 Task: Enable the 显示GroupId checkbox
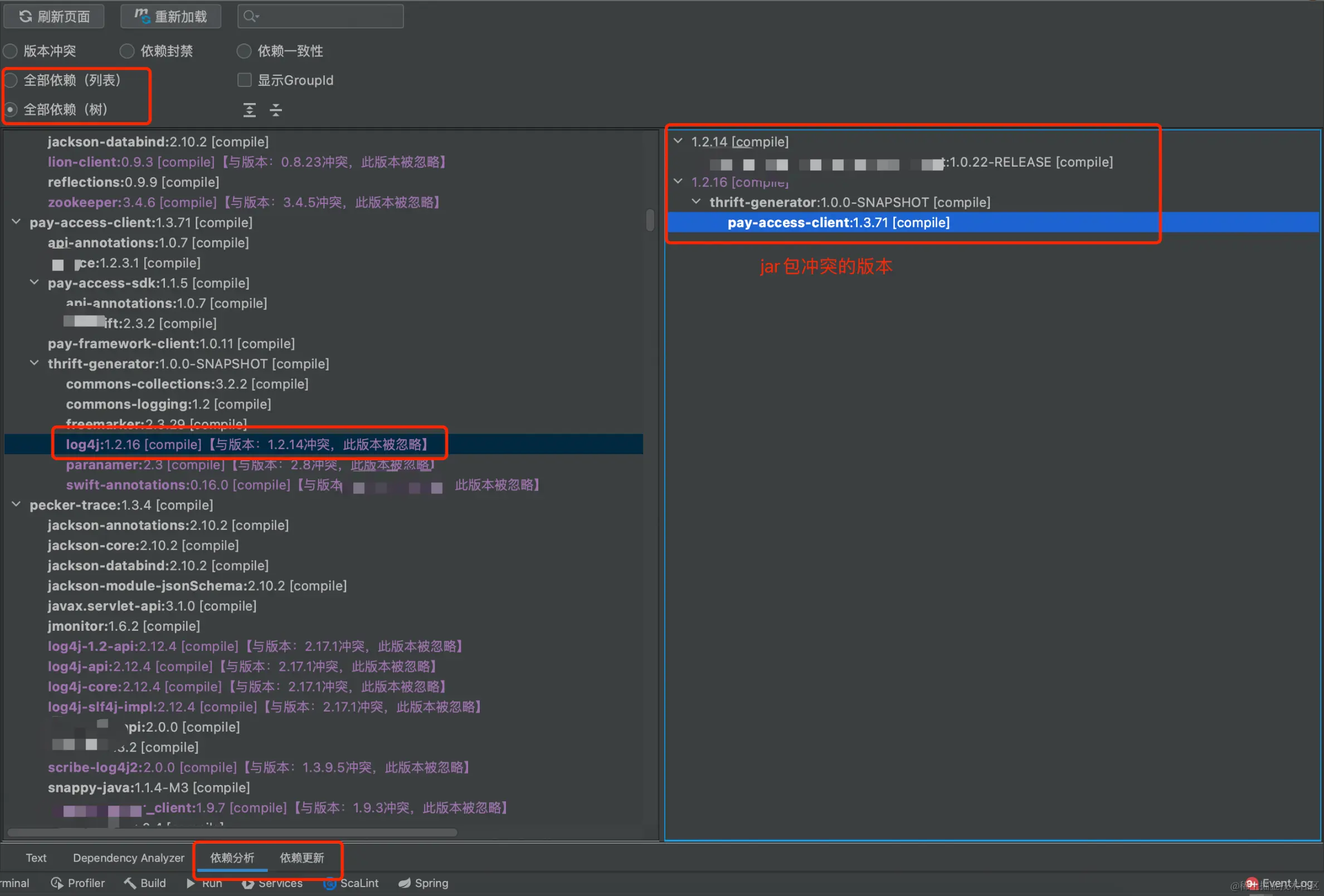point(245,80)
